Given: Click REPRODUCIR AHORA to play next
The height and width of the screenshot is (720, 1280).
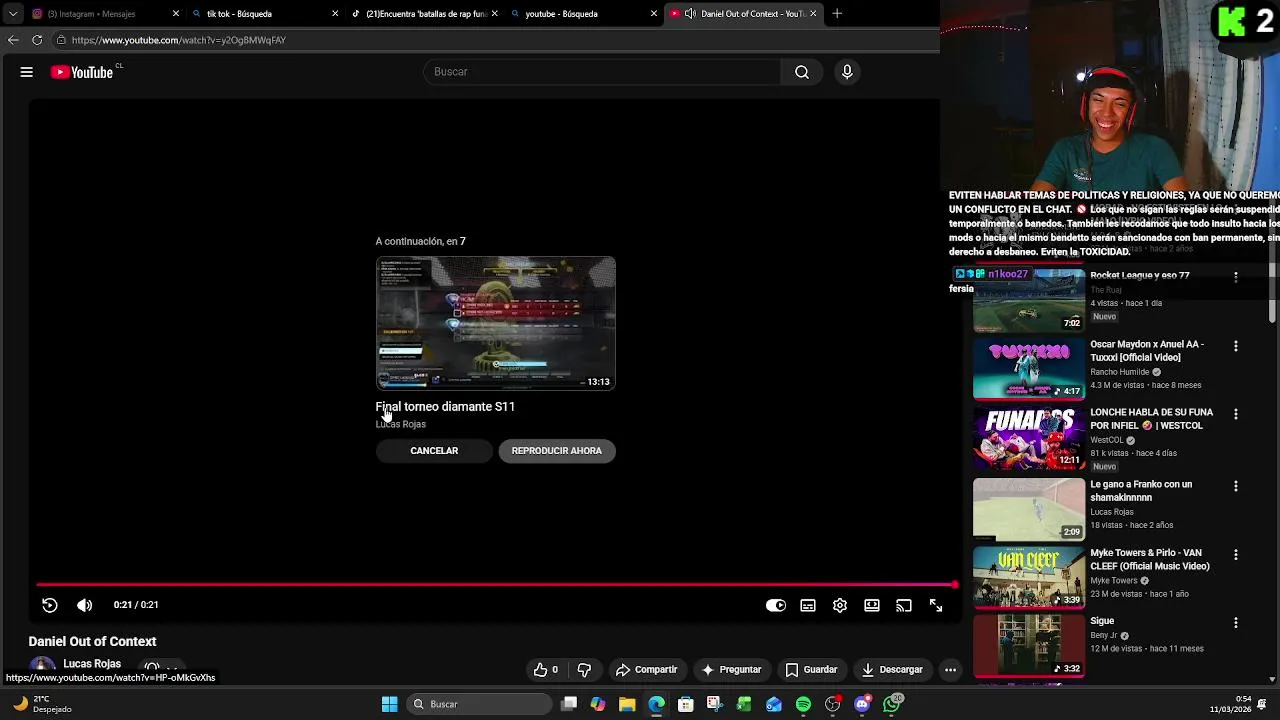Looking at the screenshot, I should 557,451.
